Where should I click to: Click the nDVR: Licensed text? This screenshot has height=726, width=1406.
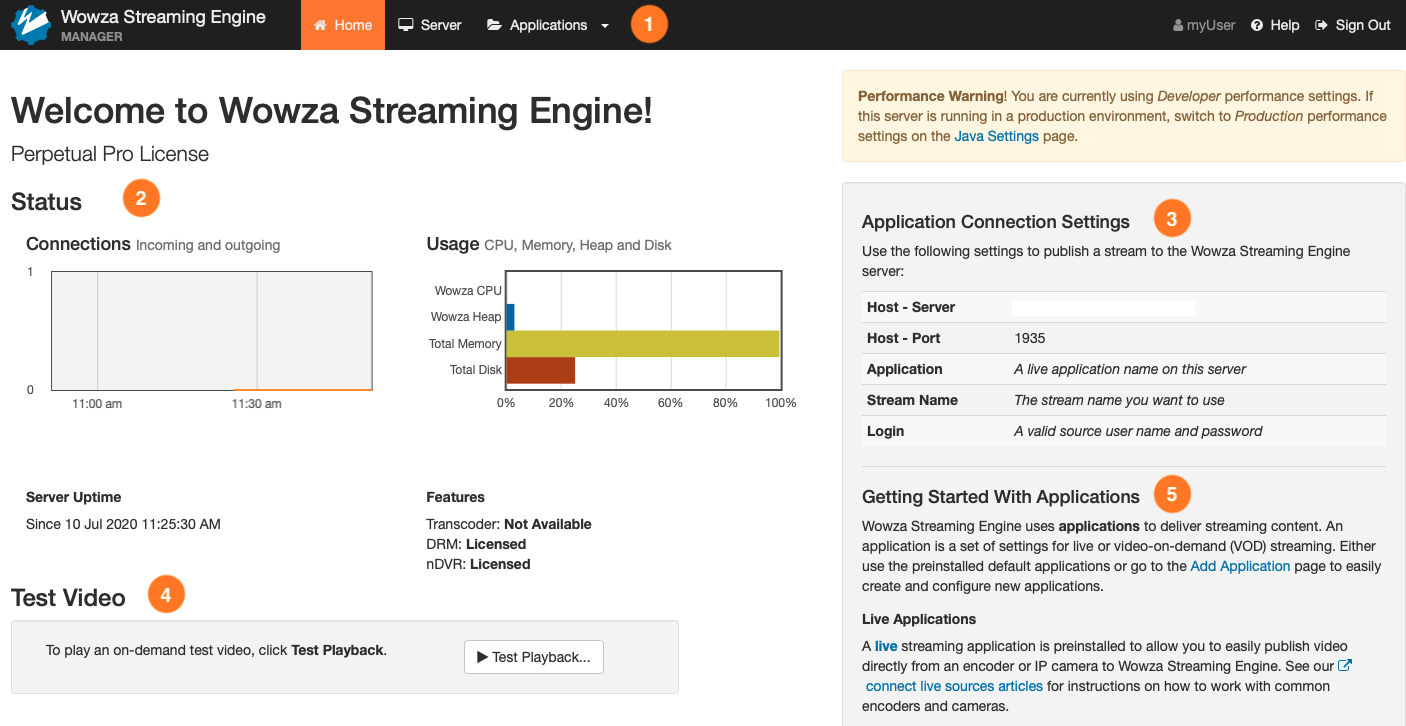point(478,564)
